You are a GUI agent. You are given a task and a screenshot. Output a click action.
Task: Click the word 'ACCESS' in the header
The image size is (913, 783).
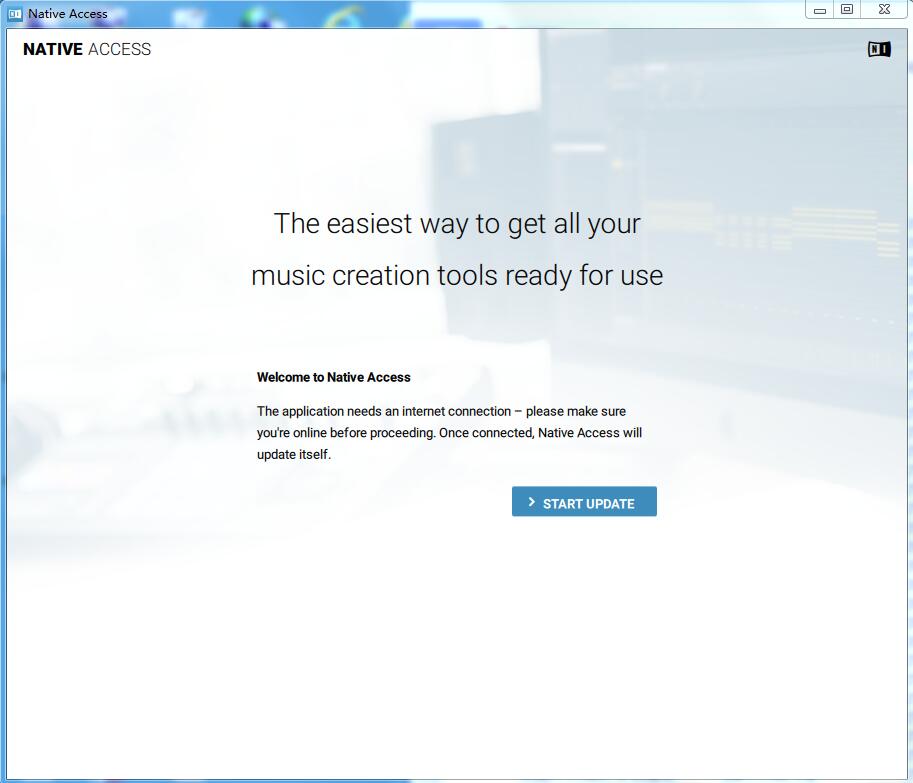click(120, 49)
